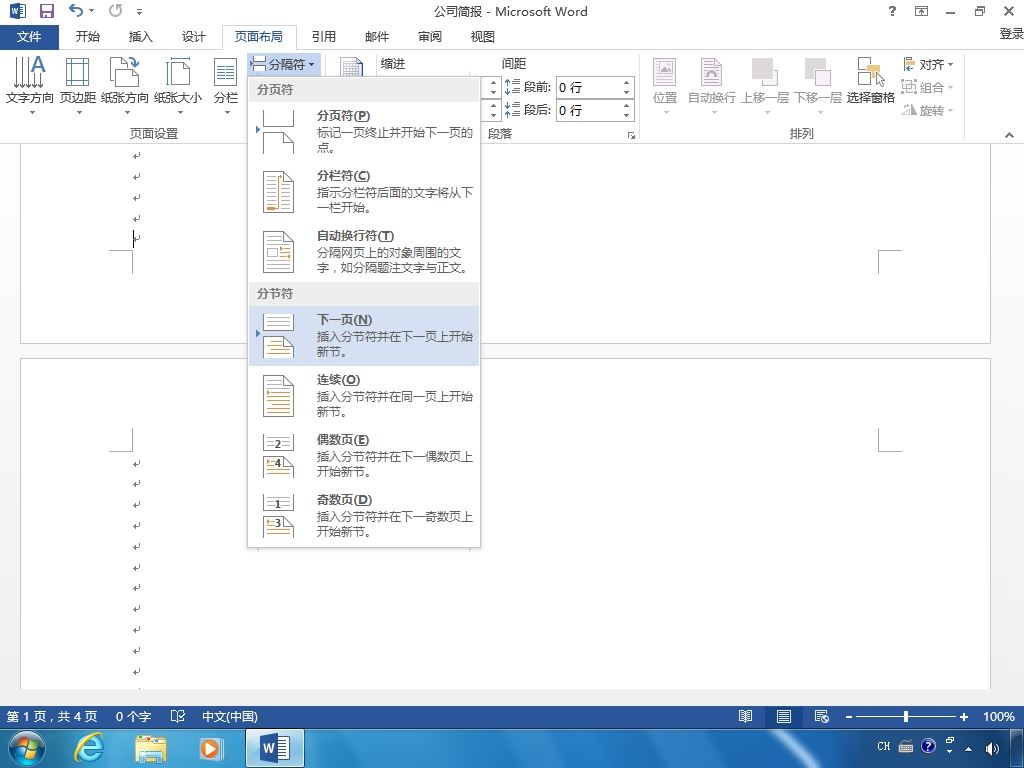
Task: Open media player from taskbar
Action: (210, 748)
